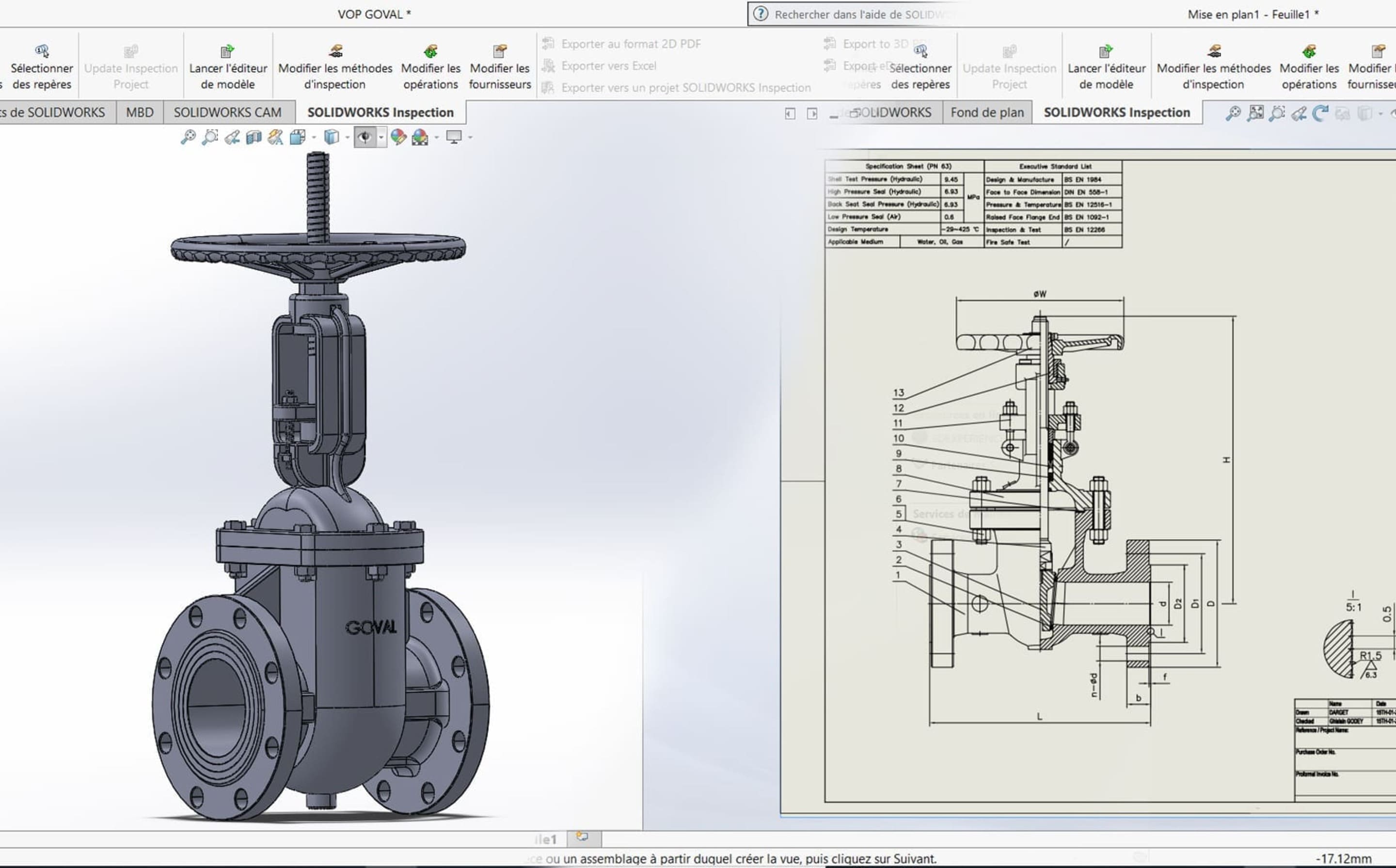Click Zoom to Fit in model view toolbar
Screen dimensions: 1396x868
(188, 137)
